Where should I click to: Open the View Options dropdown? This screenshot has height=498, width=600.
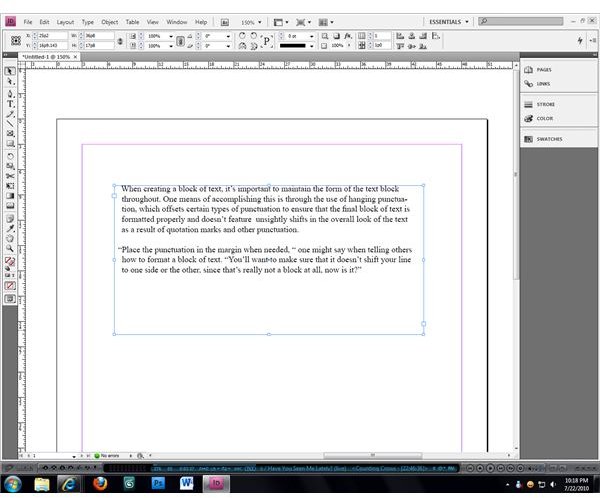[281, 22]
